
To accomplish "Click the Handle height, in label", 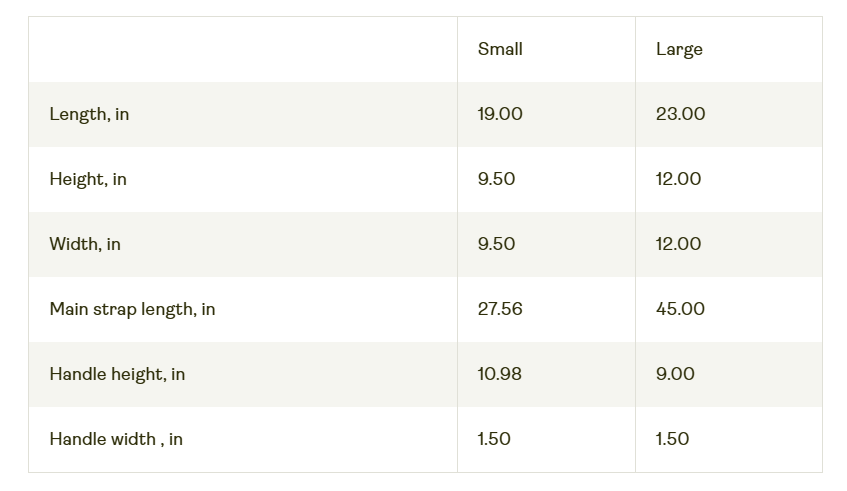I will pyautogui.click(x=117, y=374).
